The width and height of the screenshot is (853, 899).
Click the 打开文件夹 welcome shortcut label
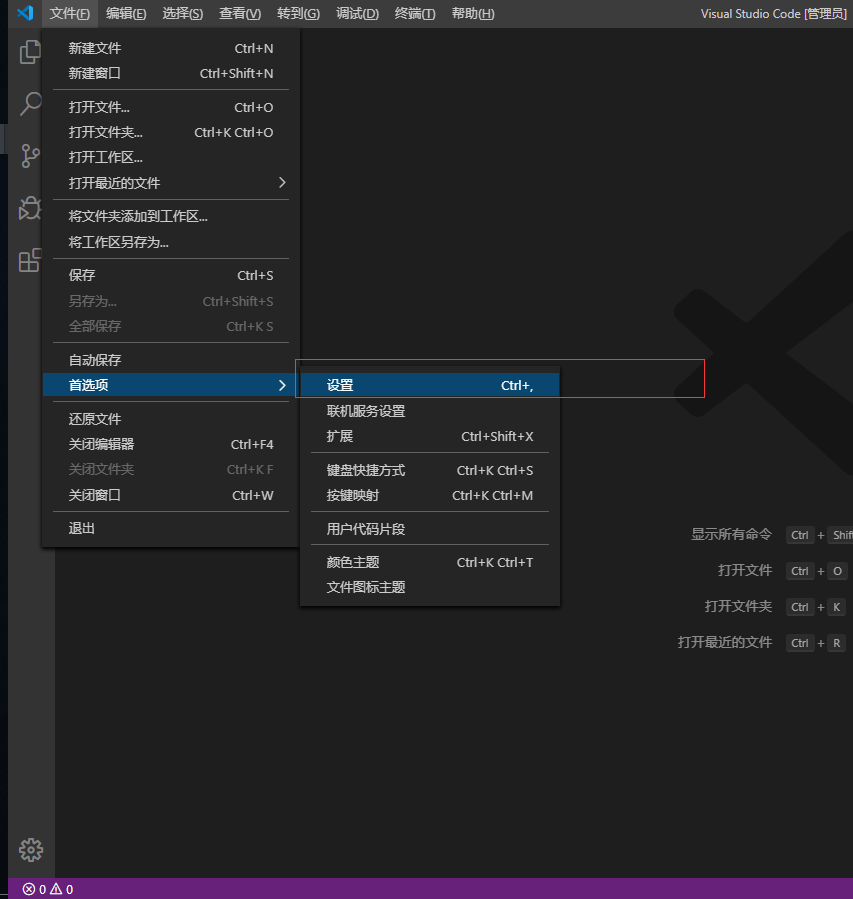click(x=738, y=607)
